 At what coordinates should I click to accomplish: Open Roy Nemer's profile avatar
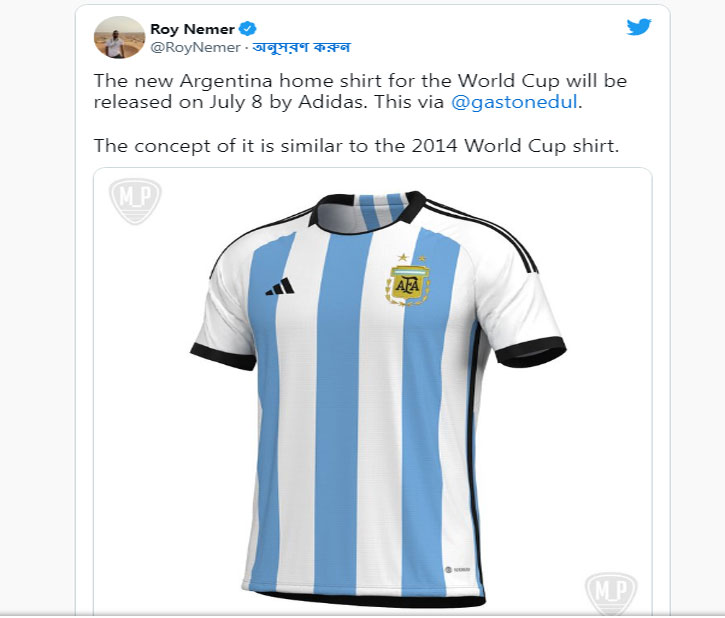click(x=119, y=37)
